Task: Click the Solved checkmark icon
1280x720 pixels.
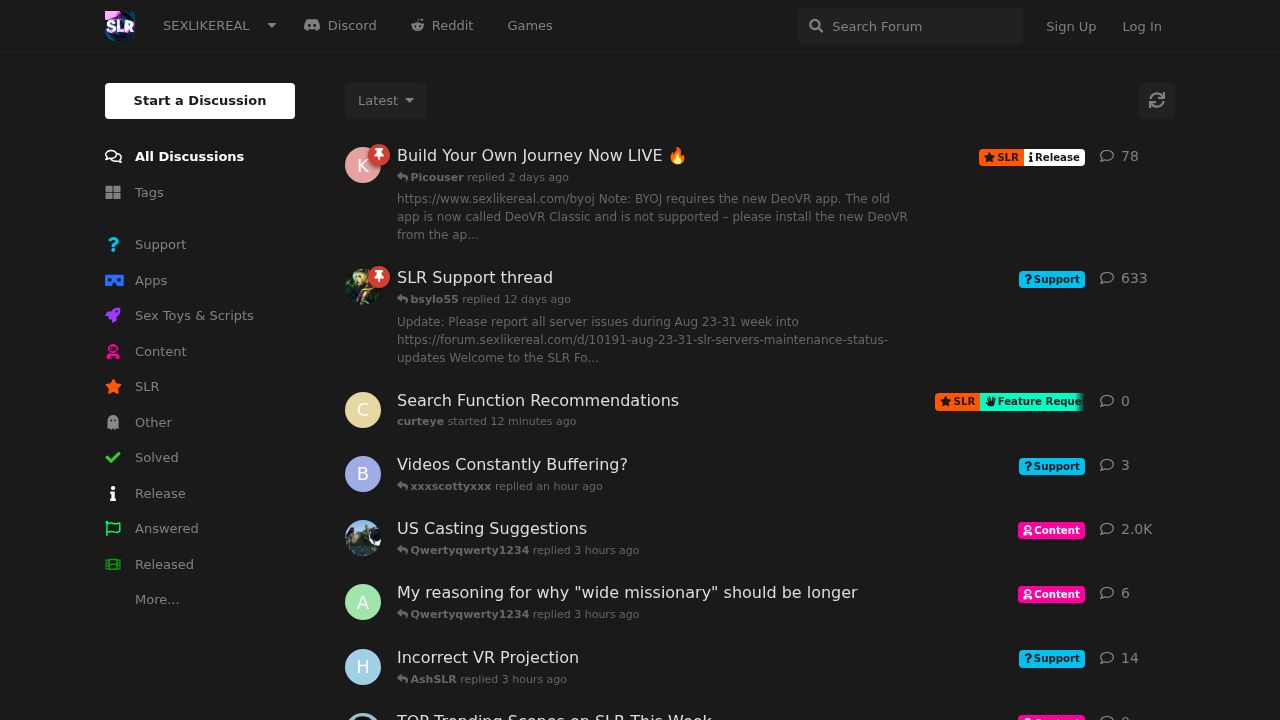Action: 113,457
